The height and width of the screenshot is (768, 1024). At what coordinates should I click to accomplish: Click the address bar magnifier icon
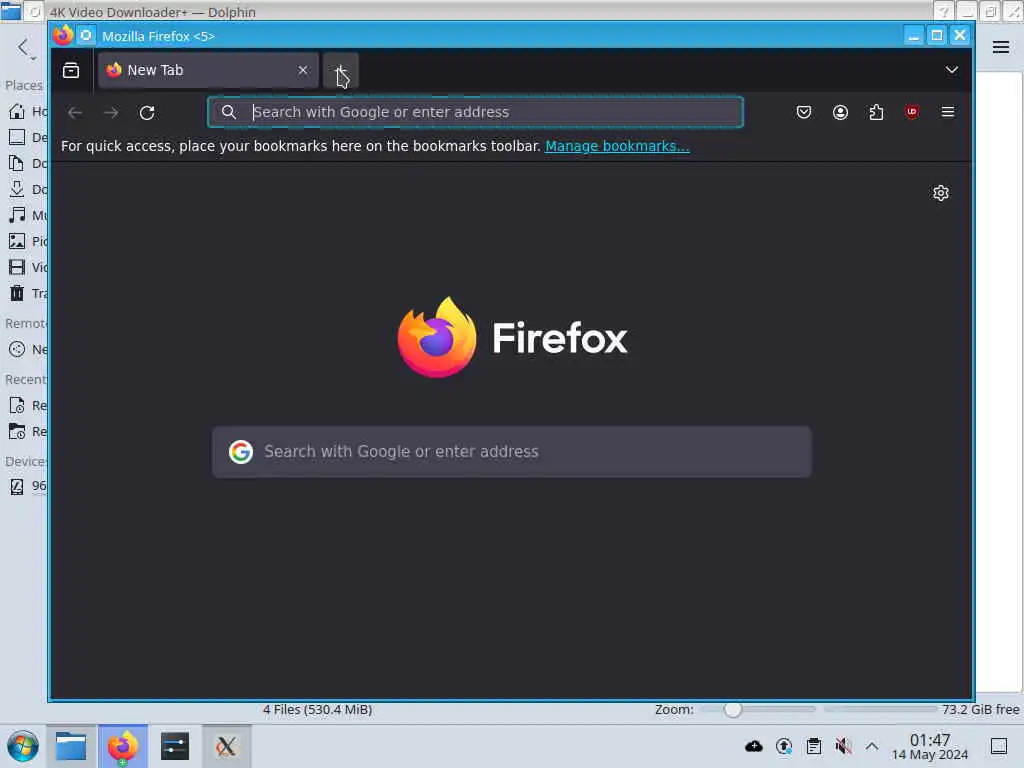229,112
